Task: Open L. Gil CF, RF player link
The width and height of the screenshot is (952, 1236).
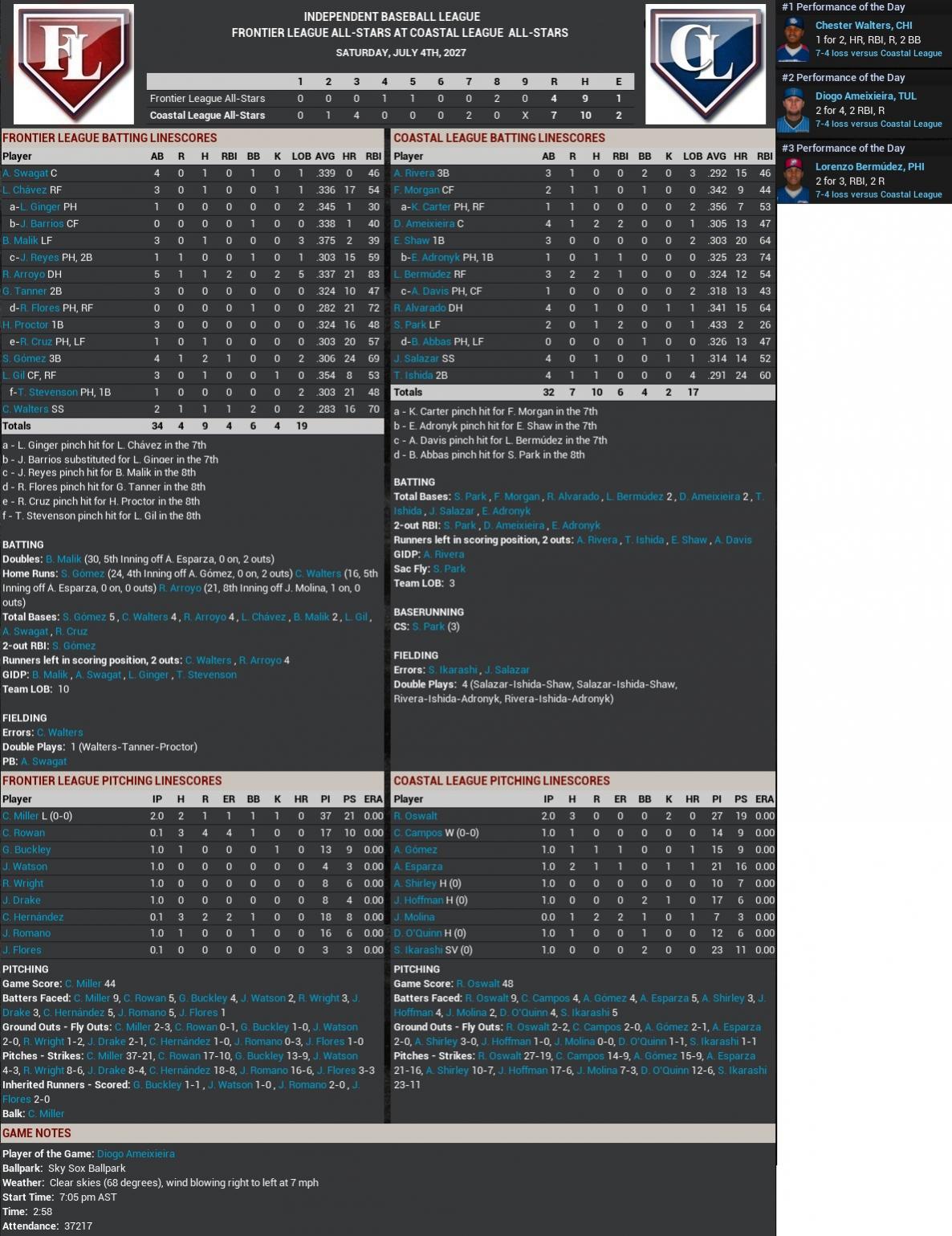Action: pos(14,376)
